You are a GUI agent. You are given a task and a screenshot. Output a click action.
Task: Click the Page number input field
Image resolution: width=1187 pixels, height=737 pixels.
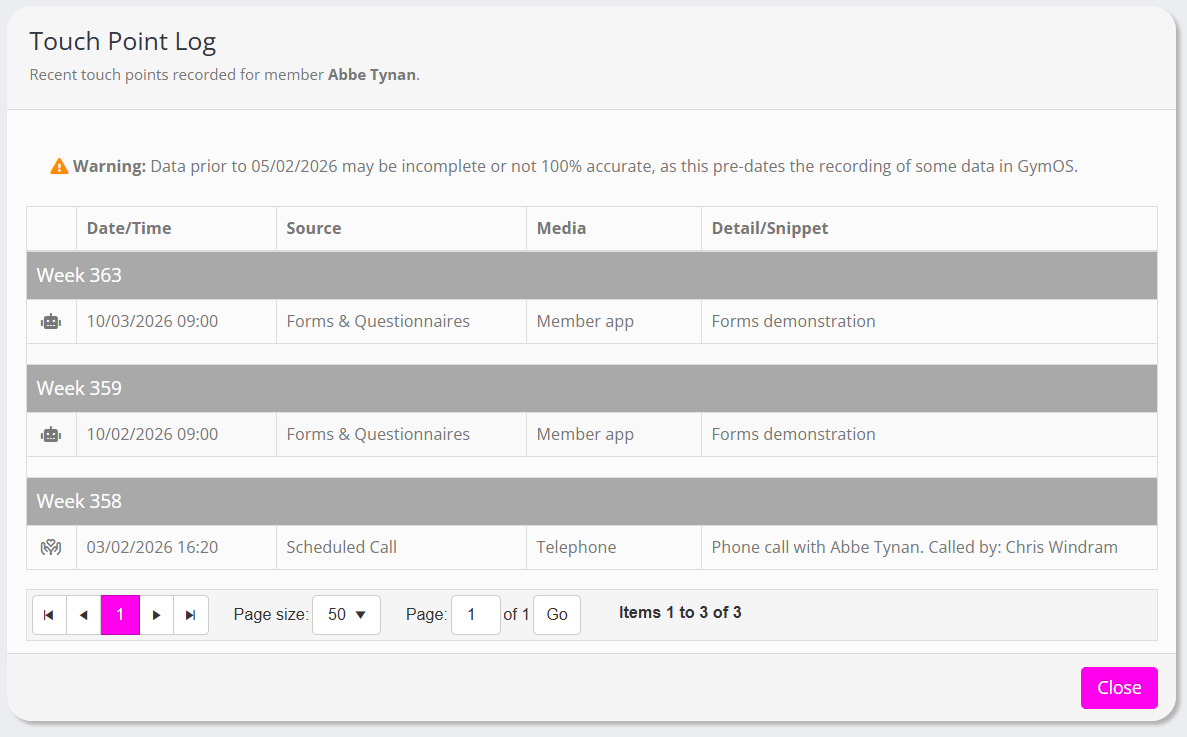pos(475,615)
